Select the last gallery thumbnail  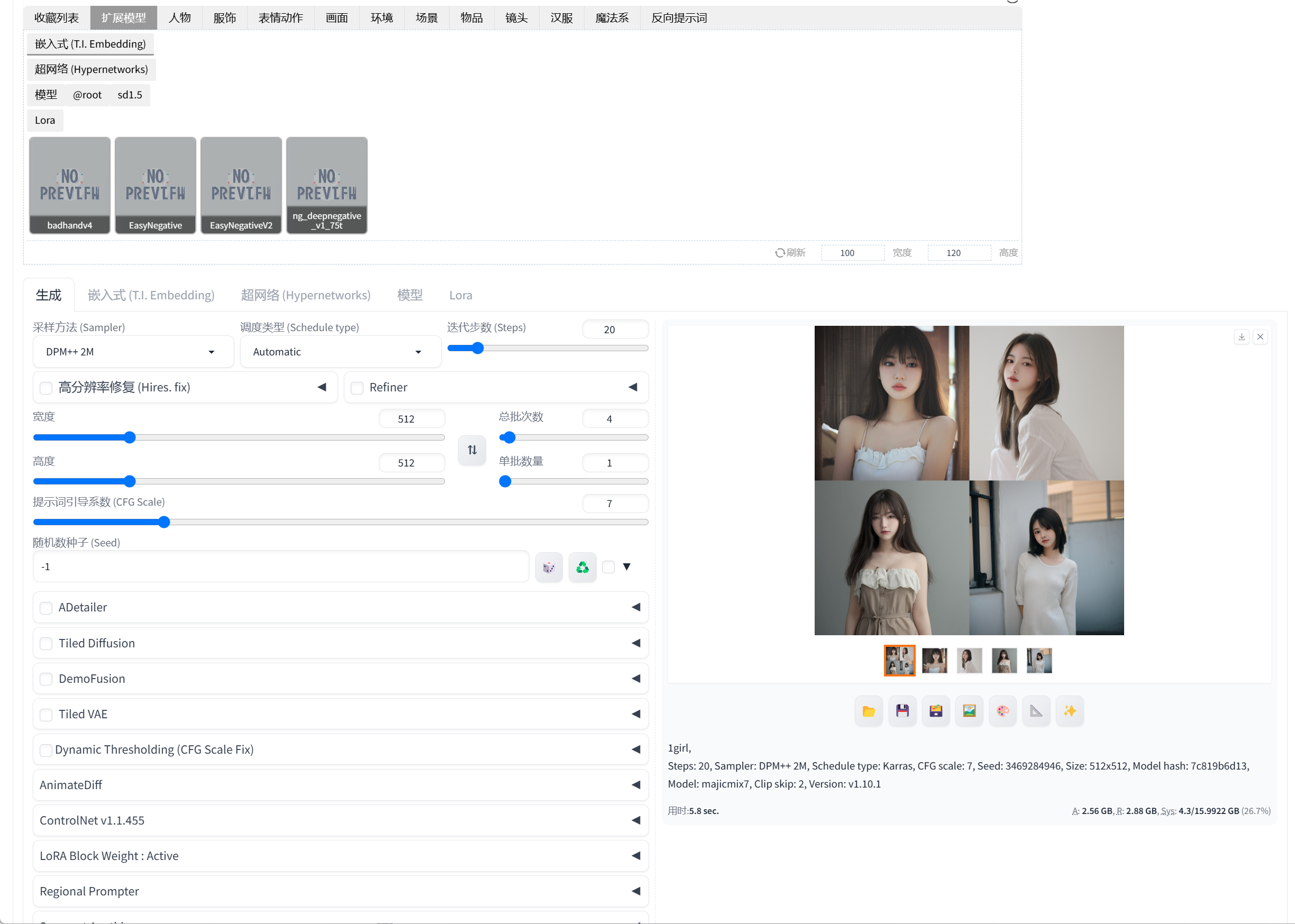(x=1039, y=661)
